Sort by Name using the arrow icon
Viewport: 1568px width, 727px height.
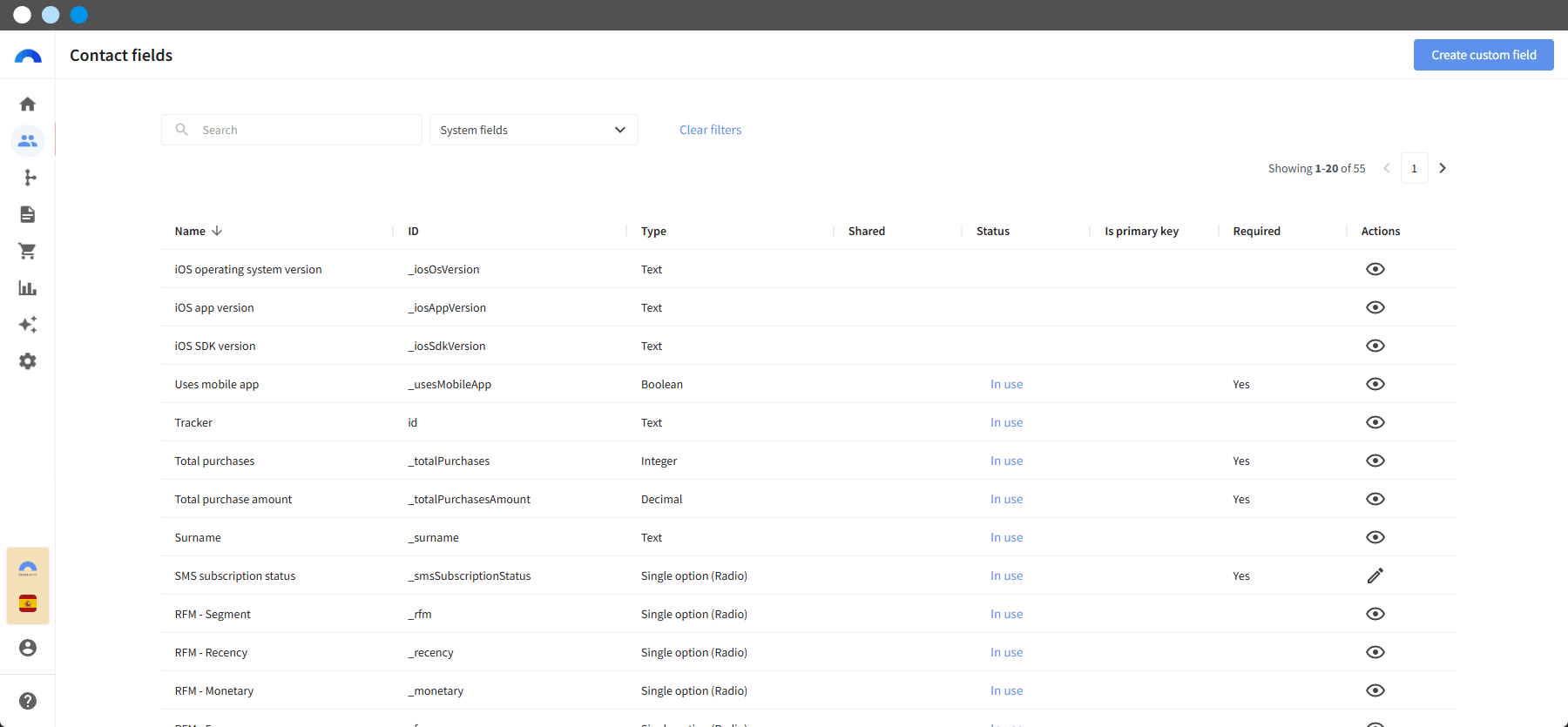pyautogui.click(x=217, y=231)
